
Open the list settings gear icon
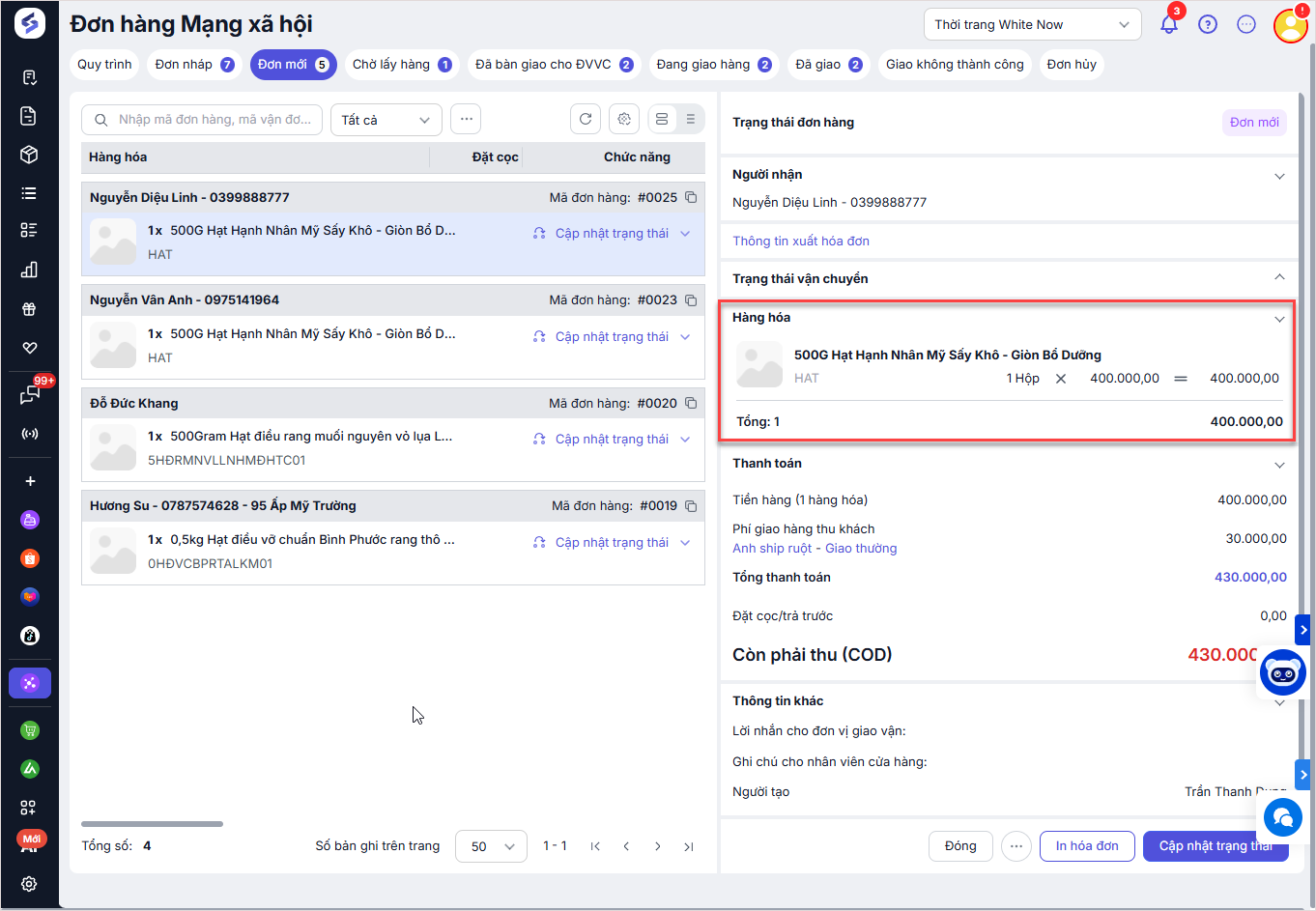(624, 119)
